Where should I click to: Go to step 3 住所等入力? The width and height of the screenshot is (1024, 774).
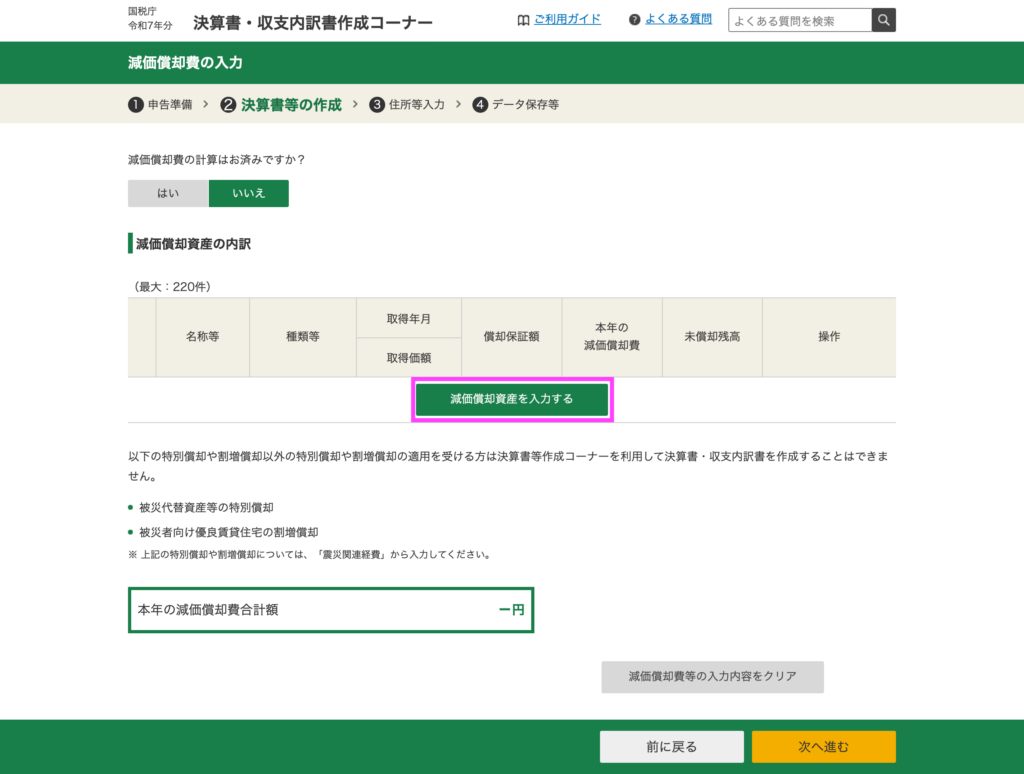point(407,104)
